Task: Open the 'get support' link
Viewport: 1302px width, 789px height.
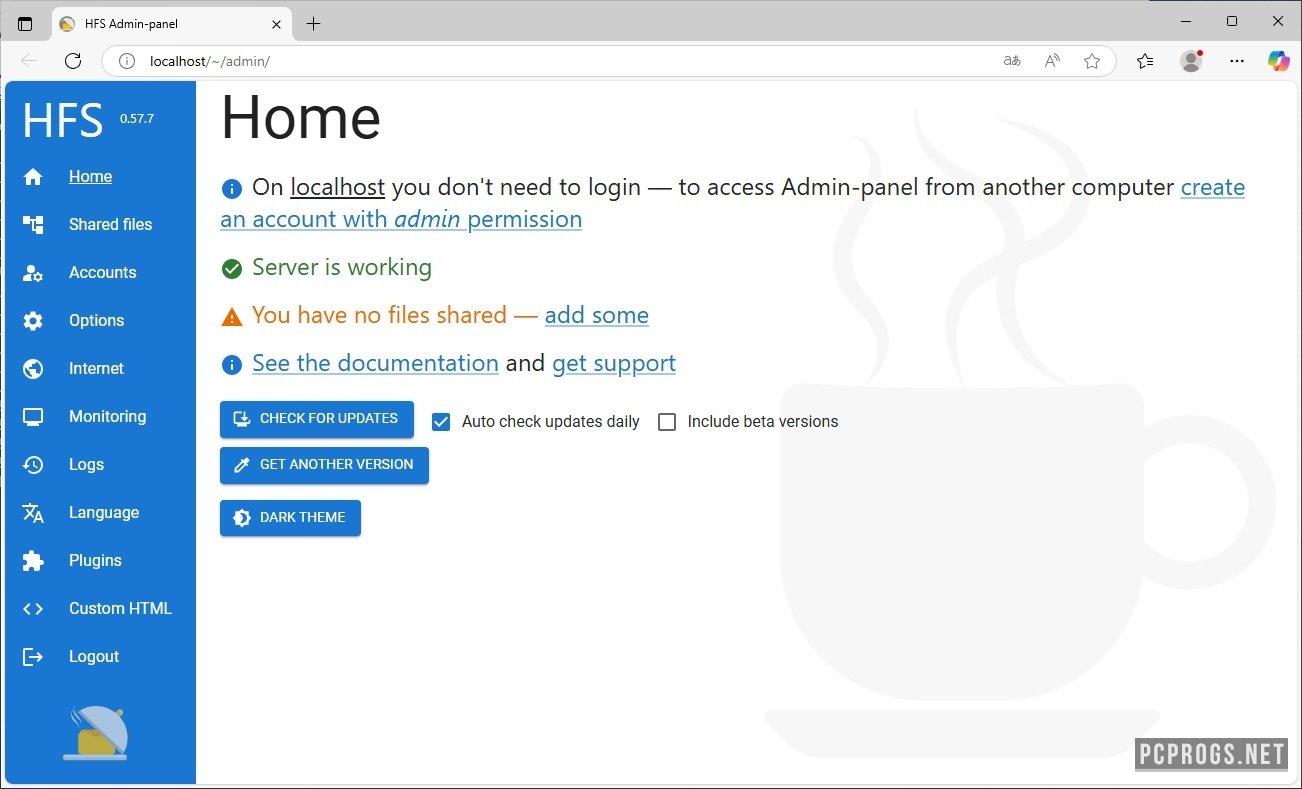Action: coord(614,364)
